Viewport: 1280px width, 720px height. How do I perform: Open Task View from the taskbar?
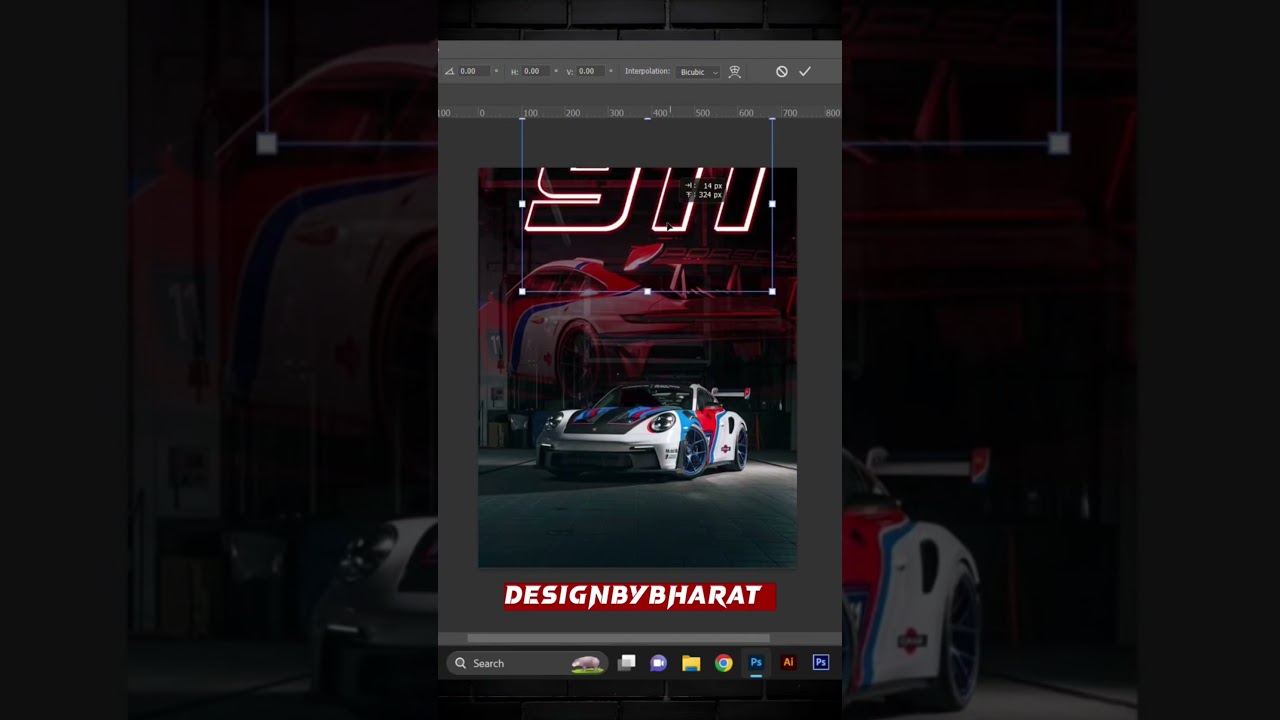[x=627, y=663]
